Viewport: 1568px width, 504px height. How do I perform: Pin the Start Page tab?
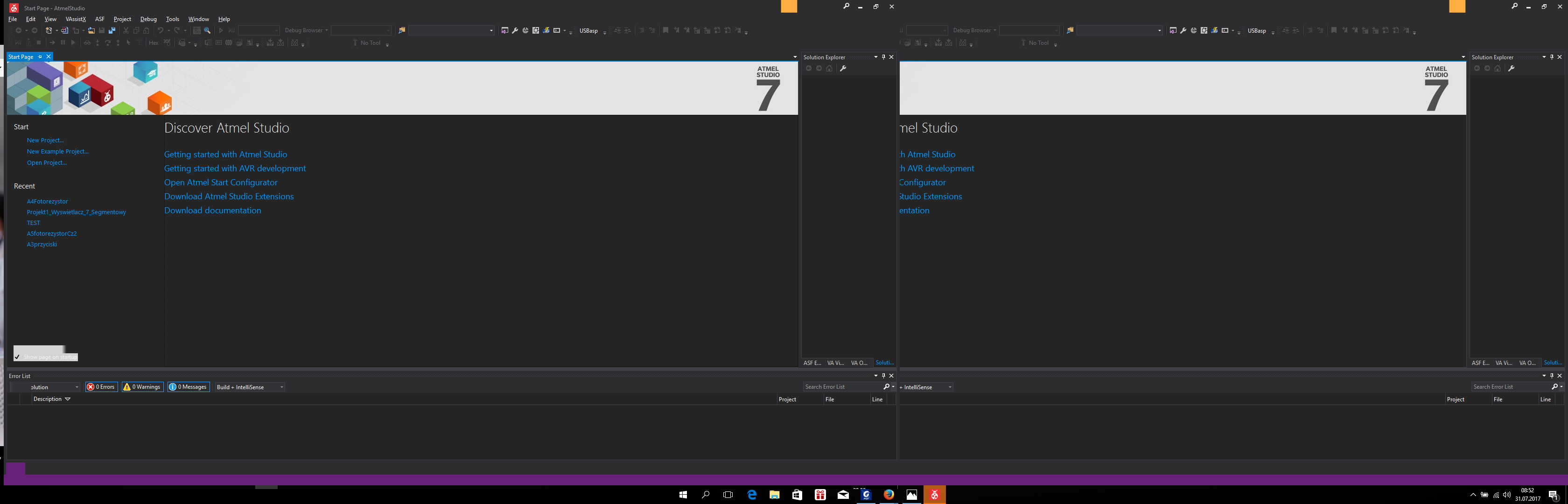[40, 56]
